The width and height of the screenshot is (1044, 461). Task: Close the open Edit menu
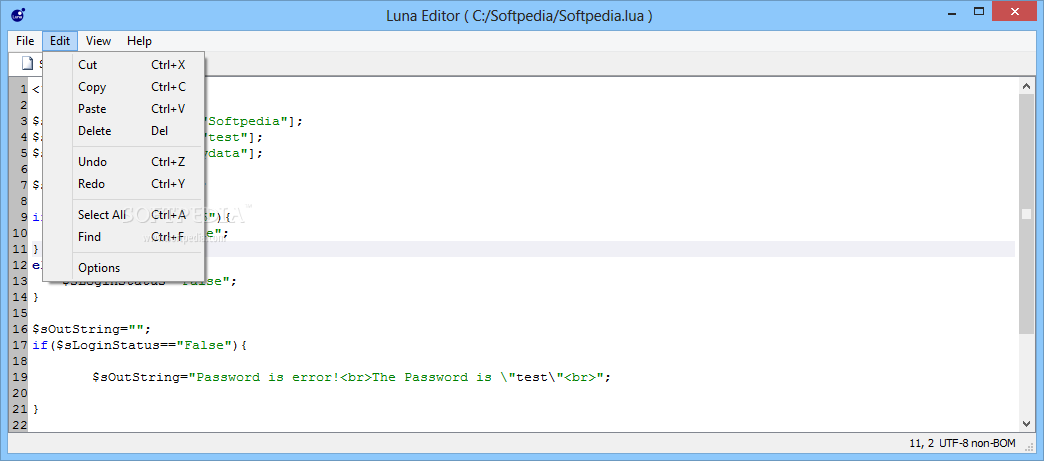coord(60,41)
